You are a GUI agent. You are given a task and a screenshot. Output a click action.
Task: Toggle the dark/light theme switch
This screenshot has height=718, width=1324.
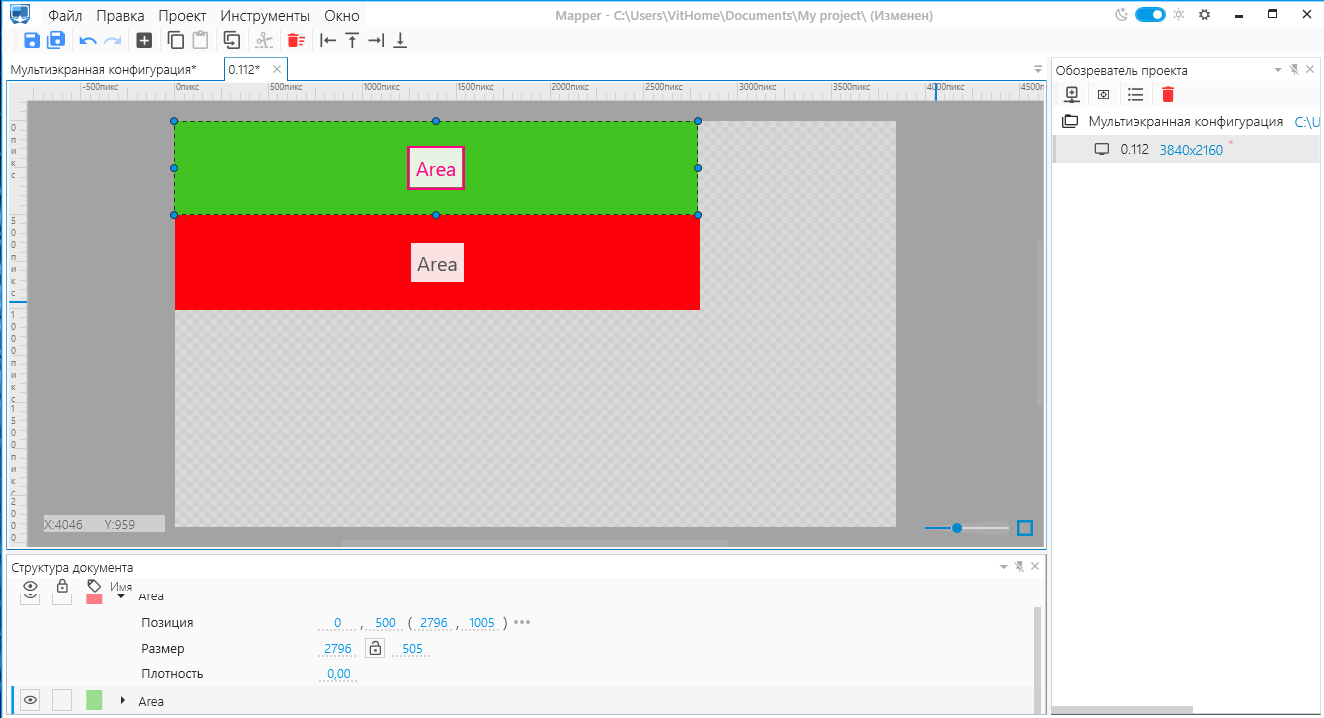[x=1150, y=15]
